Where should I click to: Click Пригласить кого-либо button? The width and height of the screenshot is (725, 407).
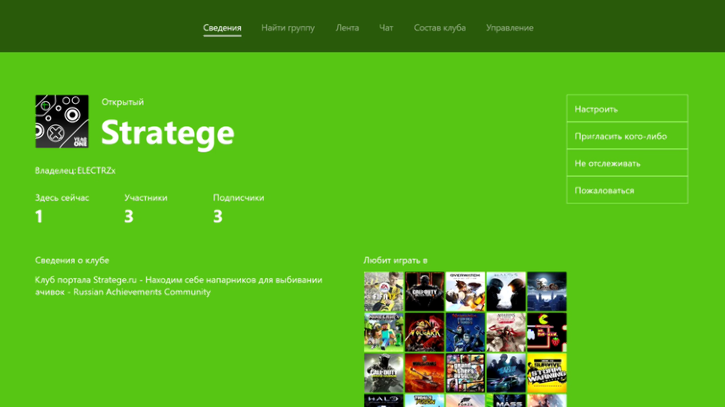click(x=627, y=136)
